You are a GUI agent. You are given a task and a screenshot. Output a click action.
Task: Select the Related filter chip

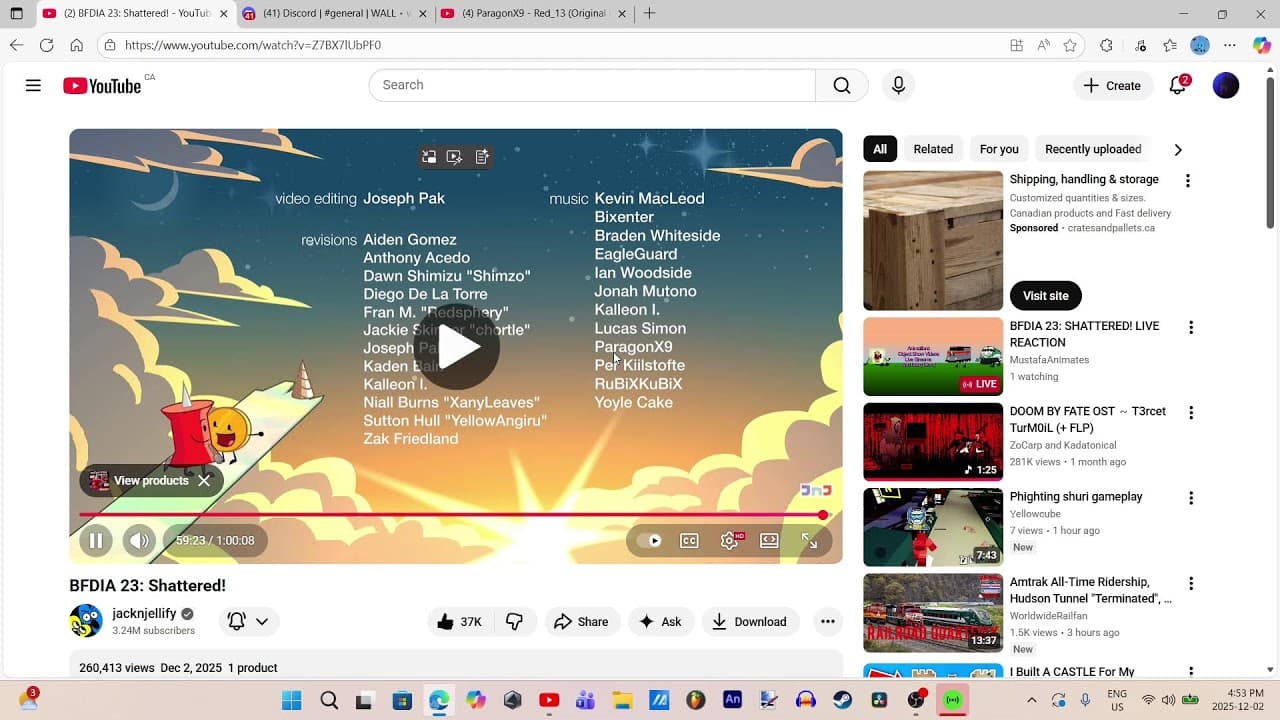click(x=933, y=149)
